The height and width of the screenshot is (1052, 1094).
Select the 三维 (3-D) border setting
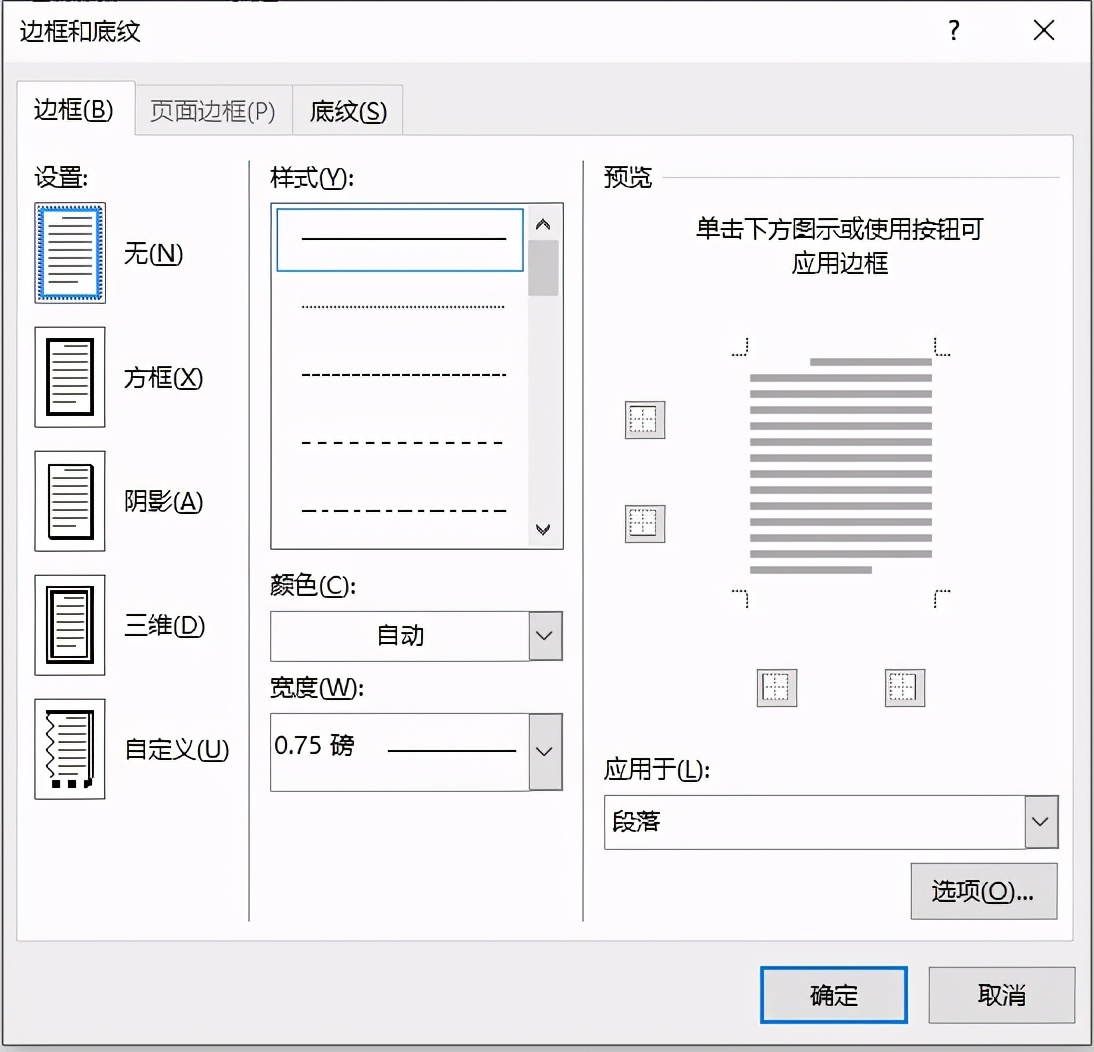pyautogui.click(x=69, y=625)
